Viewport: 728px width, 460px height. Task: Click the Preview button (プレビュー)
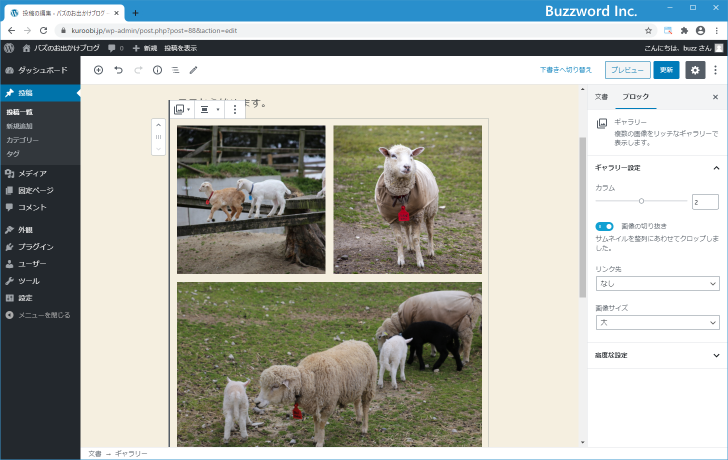click(x=626, y=70)
